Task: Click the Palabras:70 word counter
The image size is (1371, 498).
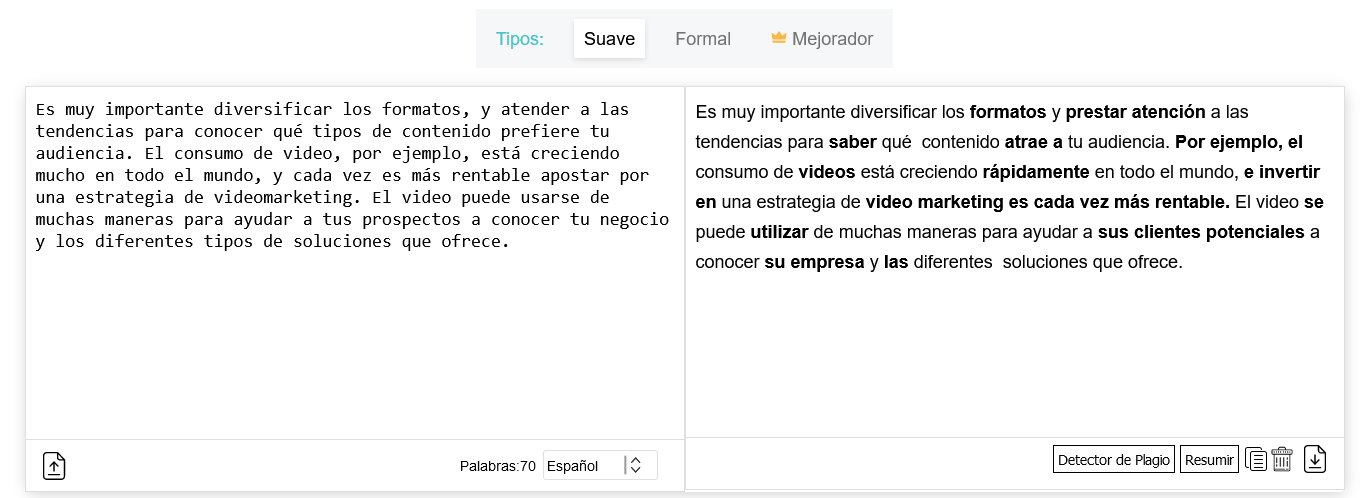Action: [x=497, y=466]
